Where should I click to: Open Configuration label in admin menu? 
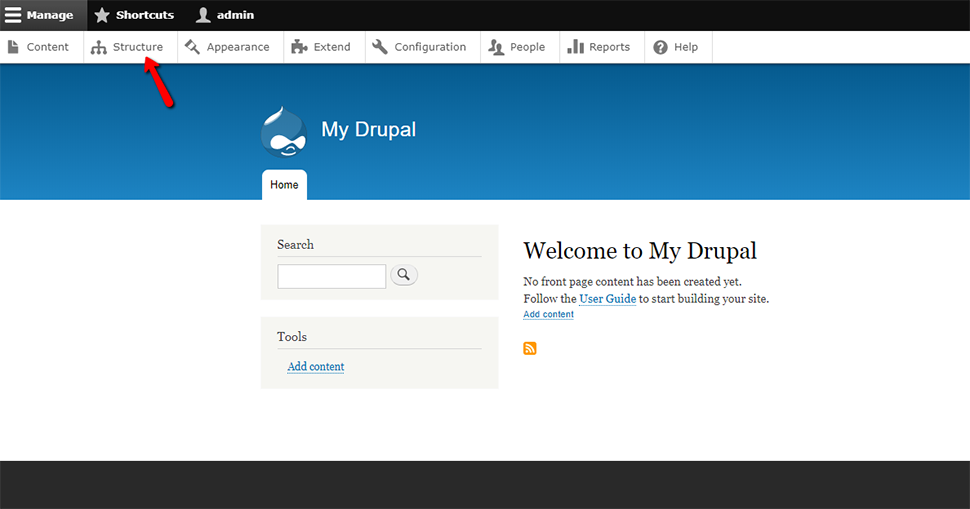click(430, 48)
